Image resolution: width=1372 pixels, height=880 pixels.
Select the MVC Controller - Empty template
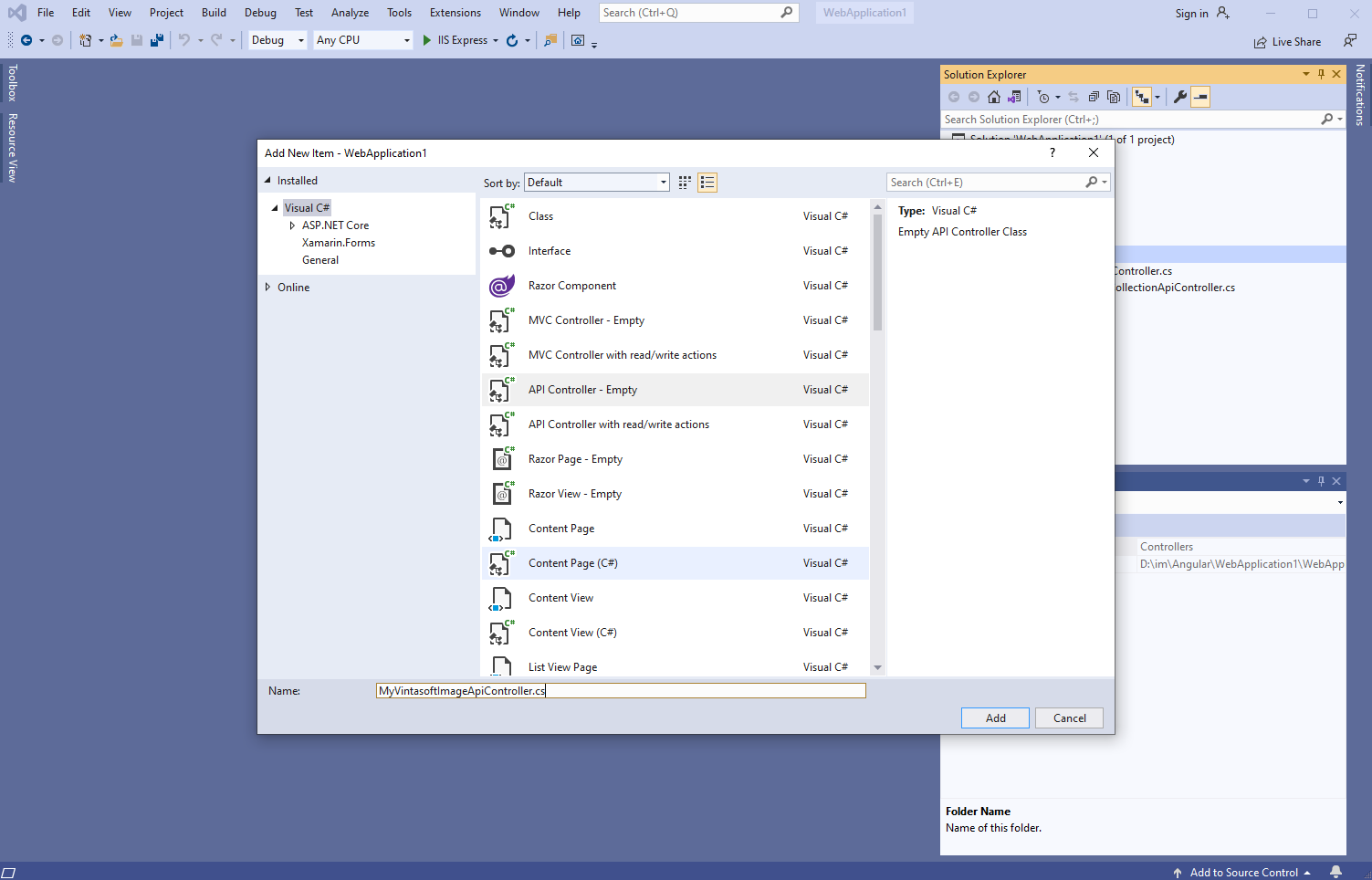[x=587, y=320]
